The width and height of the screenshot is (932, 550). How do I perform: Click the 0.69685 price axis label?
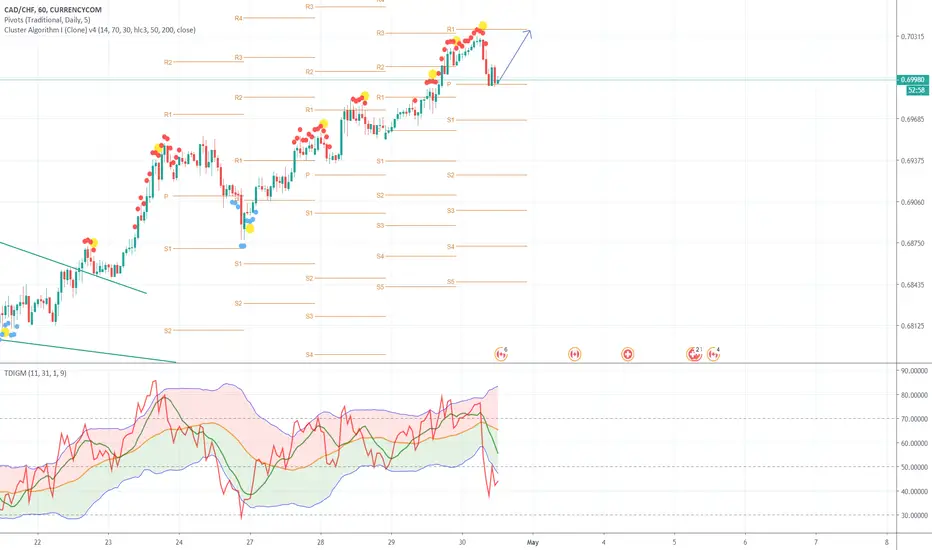[912, 119]
